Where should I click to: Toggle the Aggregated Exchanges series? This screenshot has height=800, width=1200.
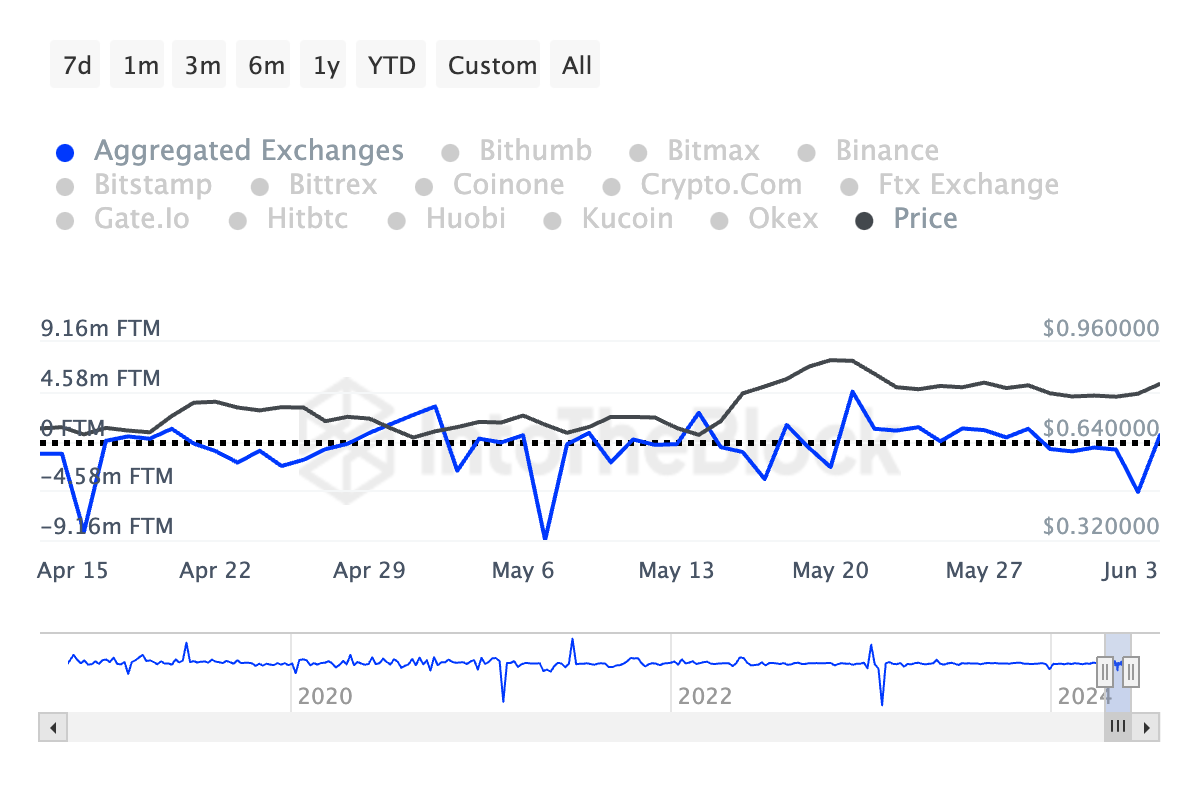(x=248, y=151)
